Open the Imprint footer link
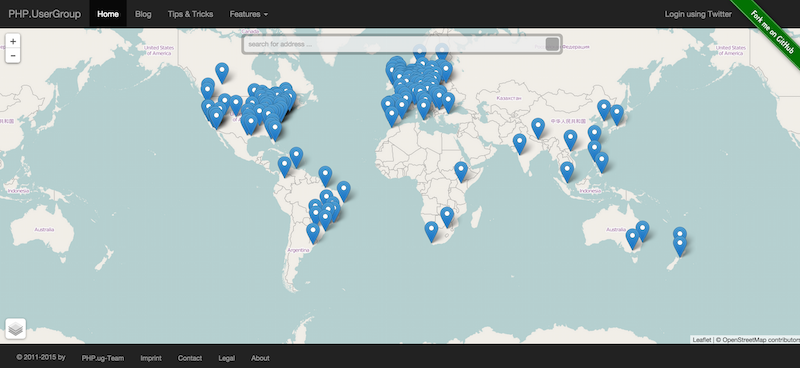This screenshot has height=368, width=800. (151, 358)
